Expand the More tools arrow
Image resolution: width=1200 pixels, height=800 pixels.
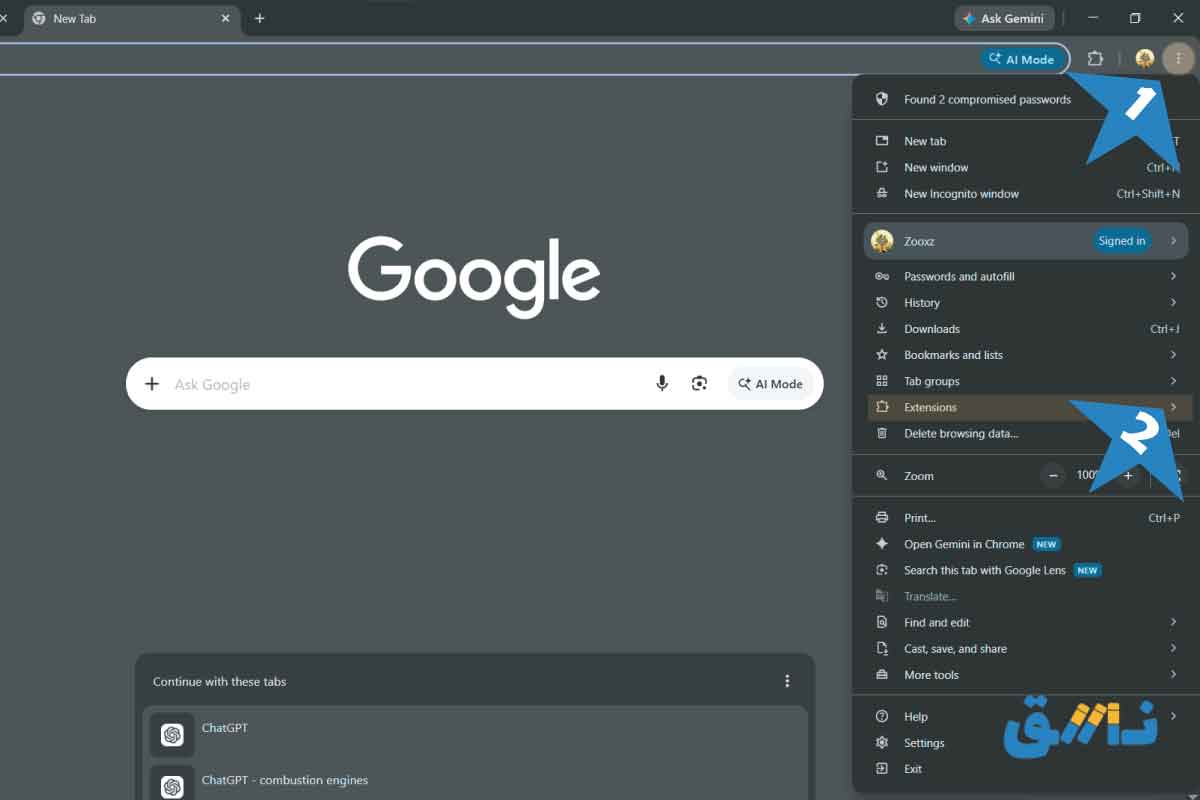(1173, 675)
